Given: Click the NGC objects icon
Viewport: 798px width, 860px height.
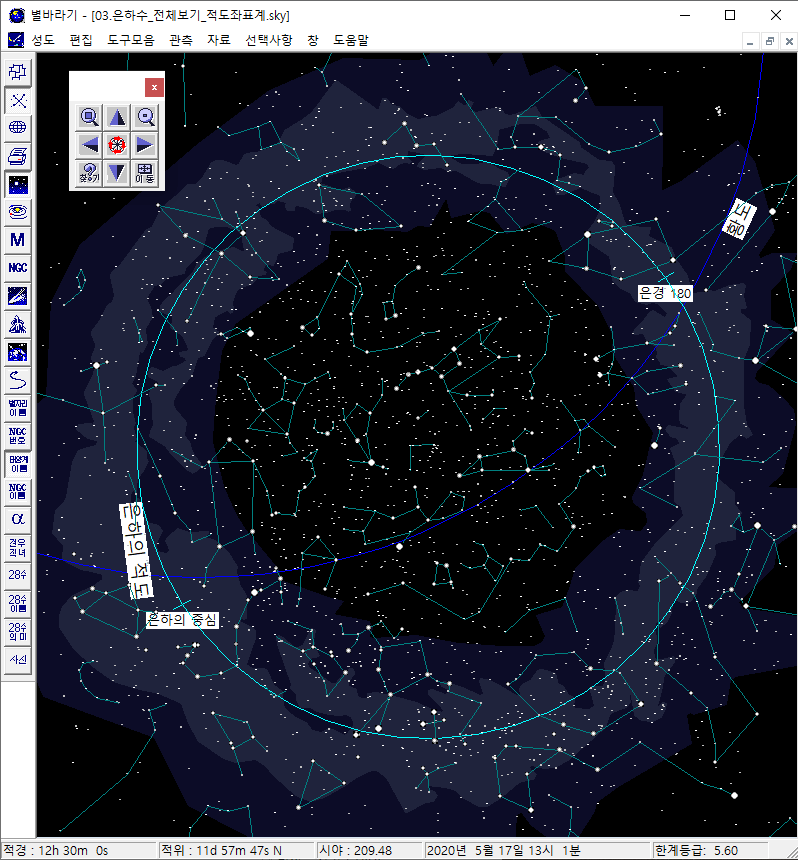Looking at the screenshot, I should 18,268.
